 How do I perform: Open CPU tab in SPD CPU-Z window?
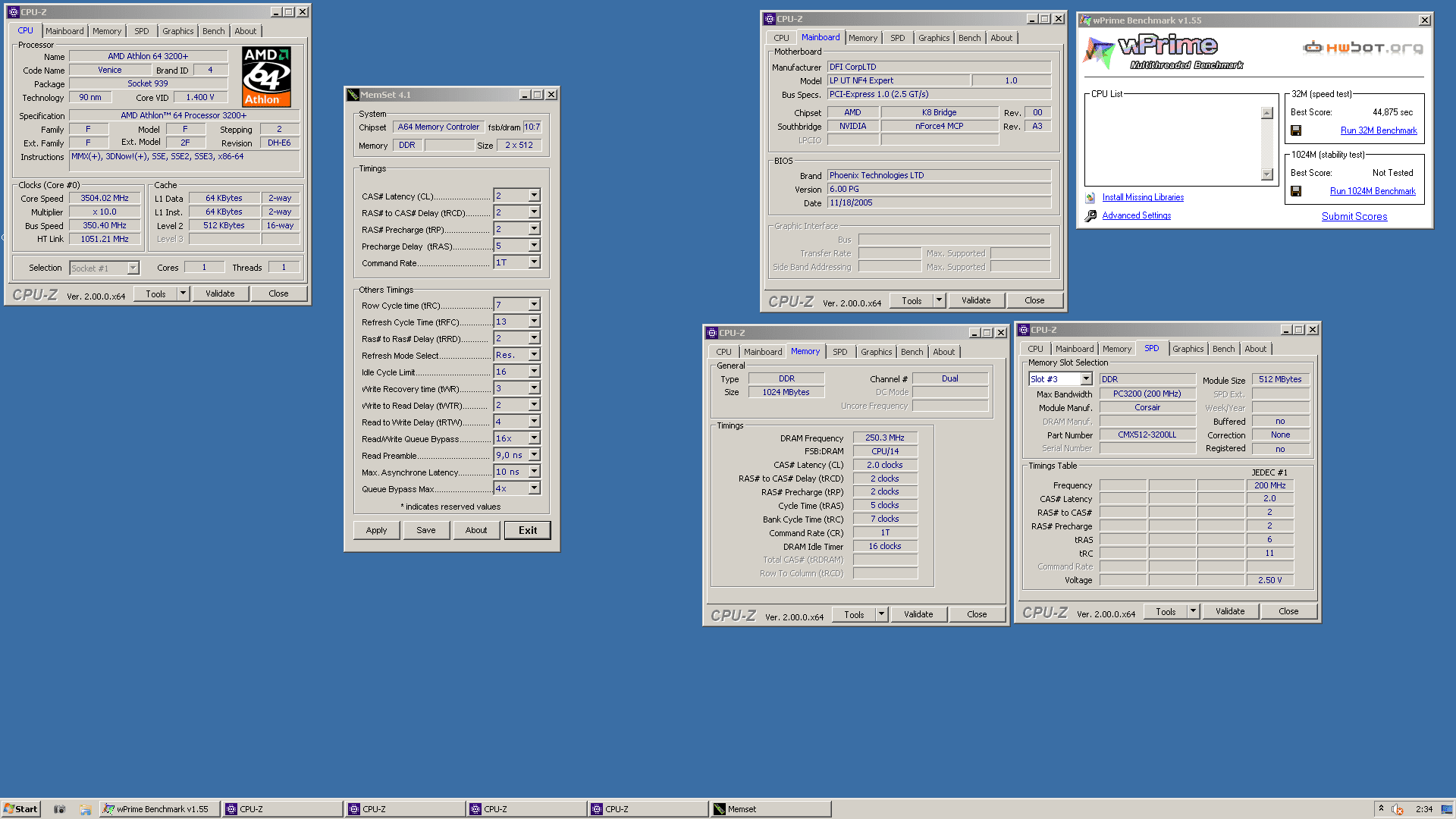click(1035, 349)
